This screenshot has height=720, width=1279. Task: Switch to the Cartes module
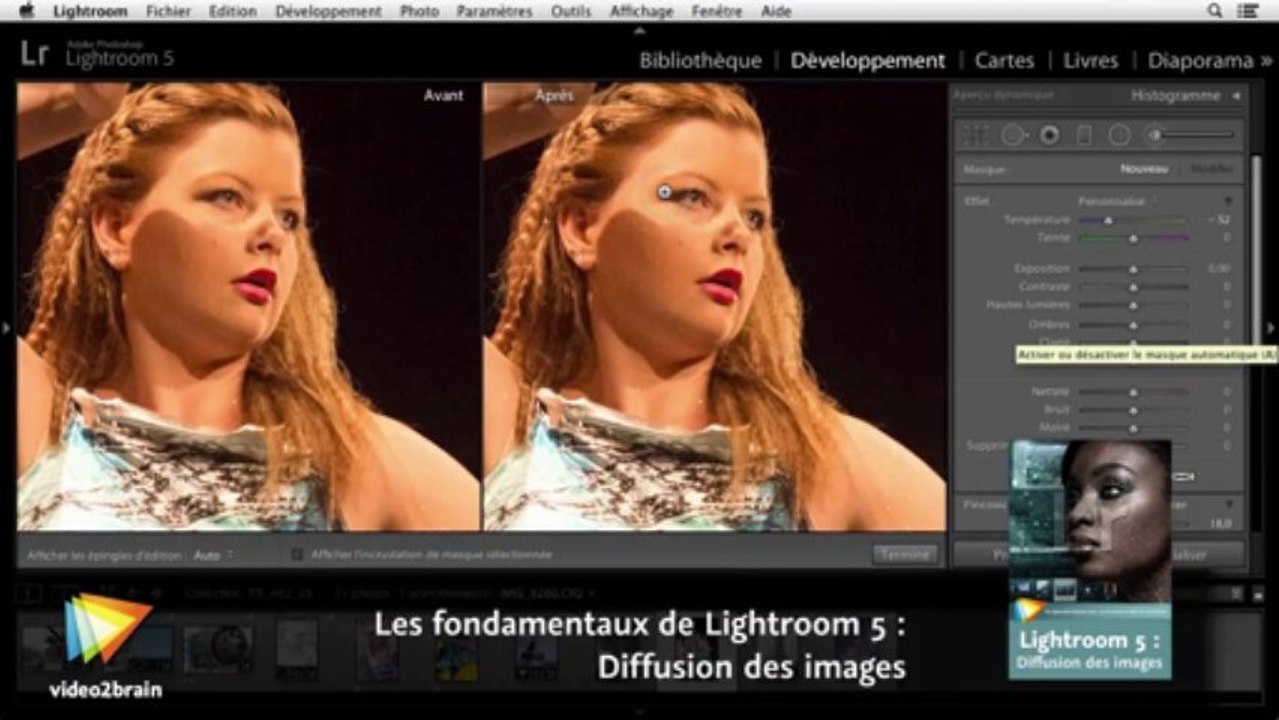click(x=1004, y=60)
